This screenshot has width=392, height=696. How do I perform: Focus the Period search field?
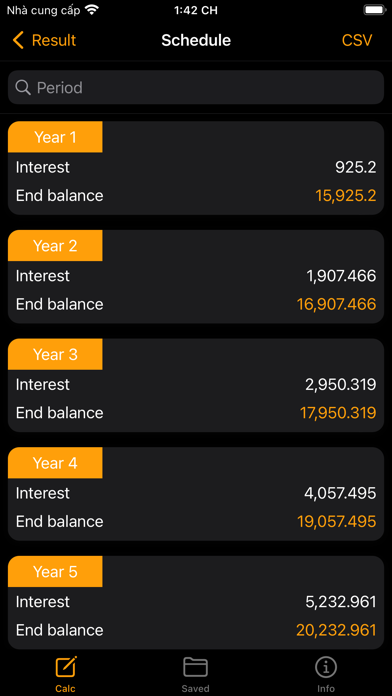tap(196, 87)
